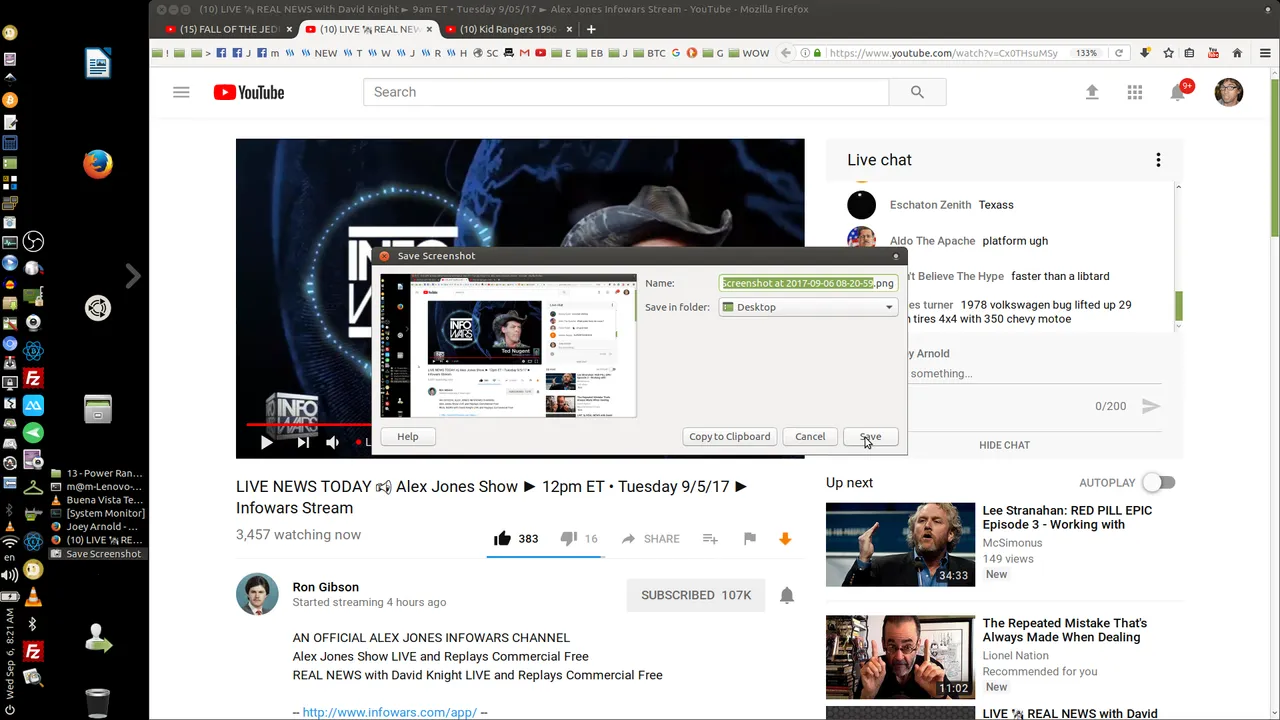This screenshot has width=1280, height=720.
Task: Open the WOW bookmark folder
Action: tap(749, 53)
